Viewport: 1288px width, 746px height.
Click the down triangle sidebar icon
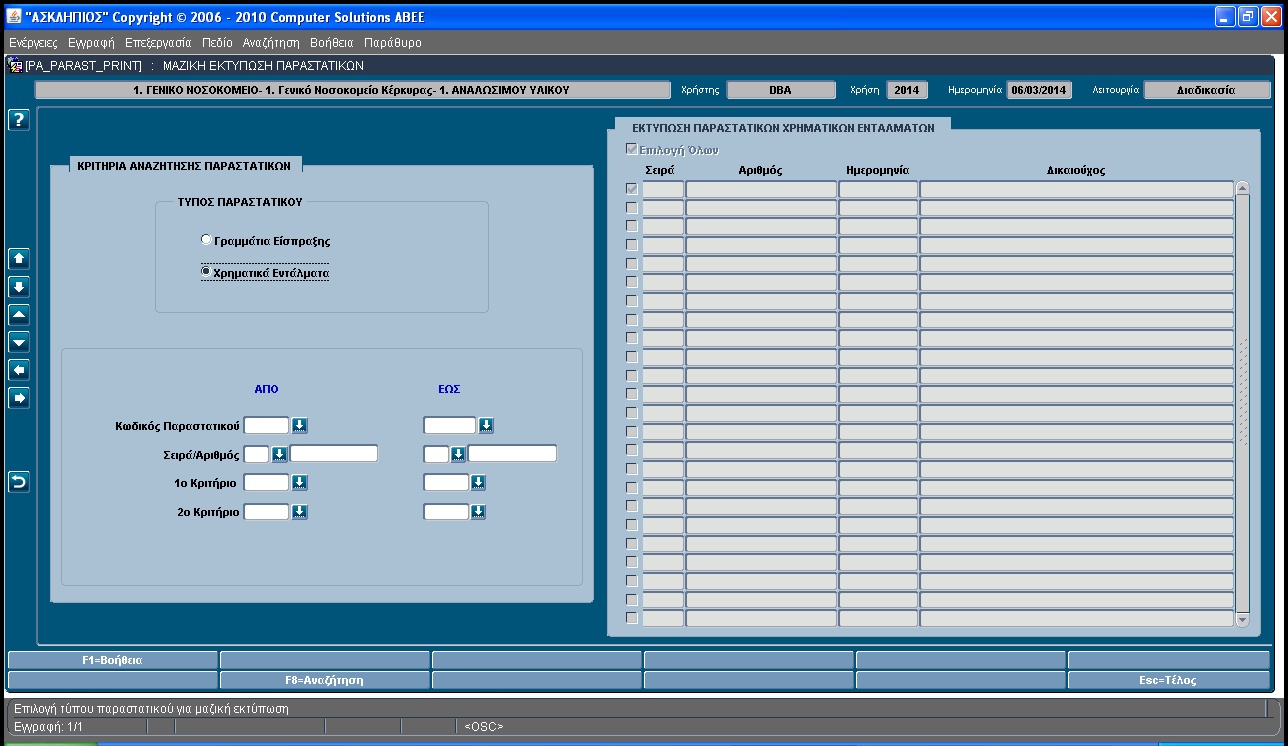coord(19,342)
